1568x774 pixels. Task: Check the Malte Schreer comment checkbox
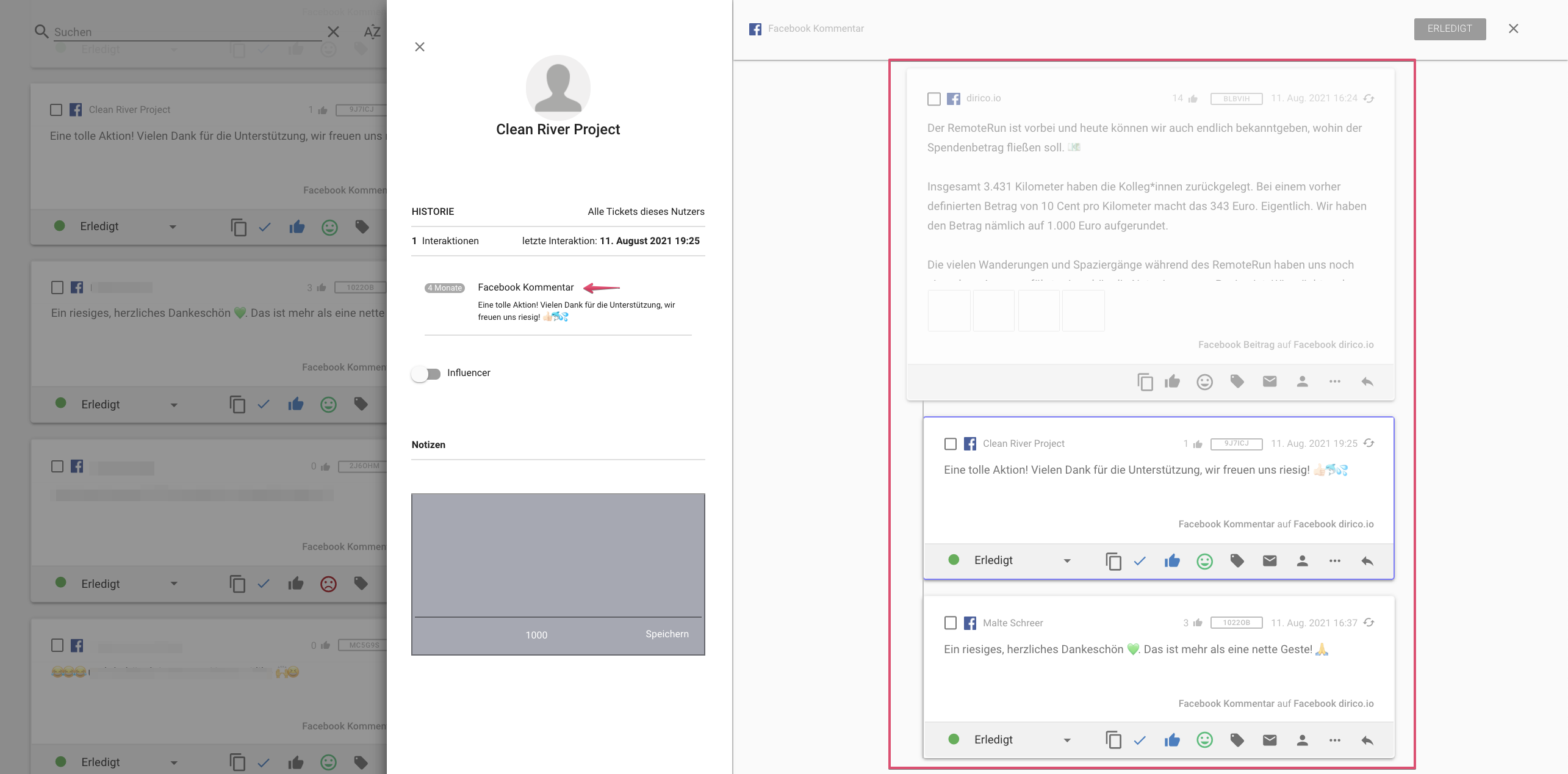point(950,623)
